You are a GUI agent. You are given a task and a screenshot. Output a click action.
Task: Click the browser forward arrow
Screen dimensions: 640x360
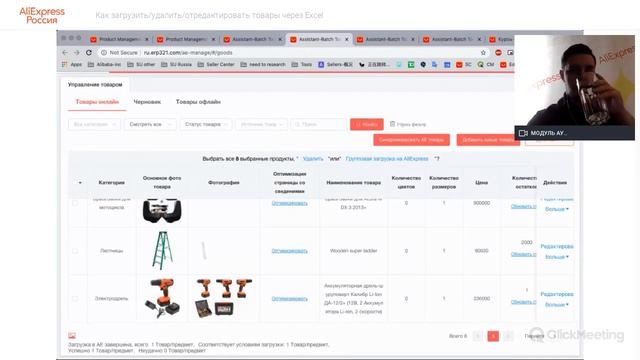pyautogui.click(x=77, y=53)
